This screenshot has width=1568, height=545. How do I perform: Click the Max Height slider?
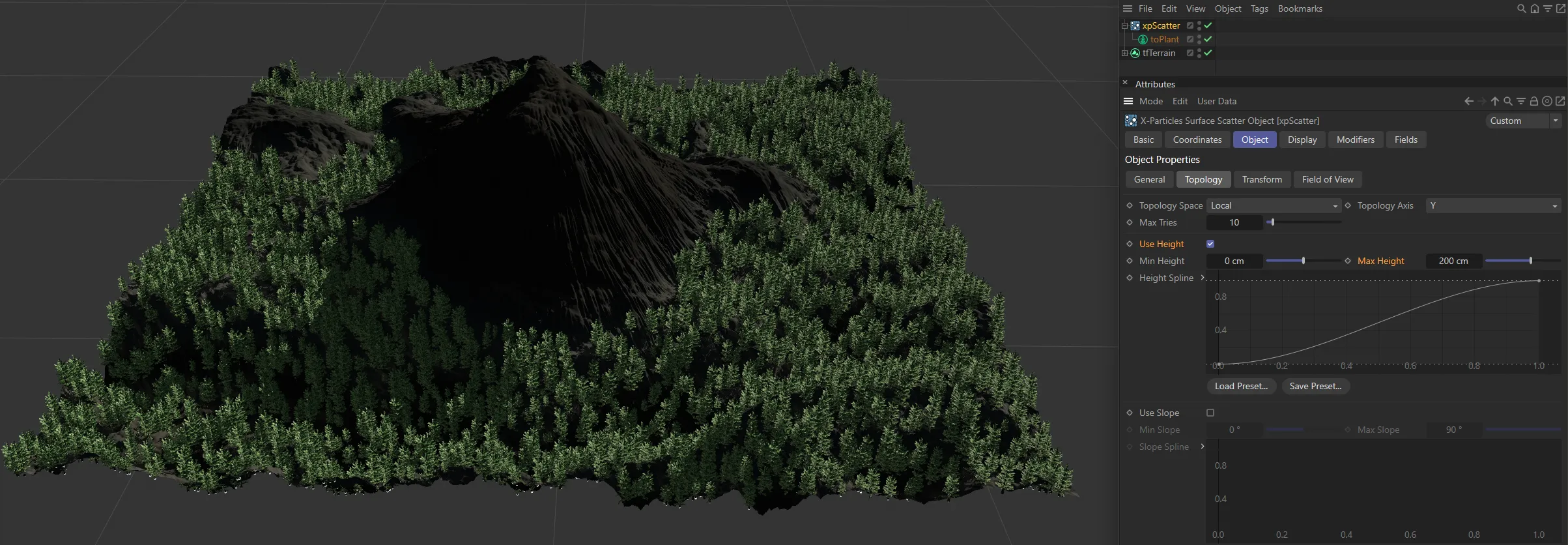point(1523,261)
